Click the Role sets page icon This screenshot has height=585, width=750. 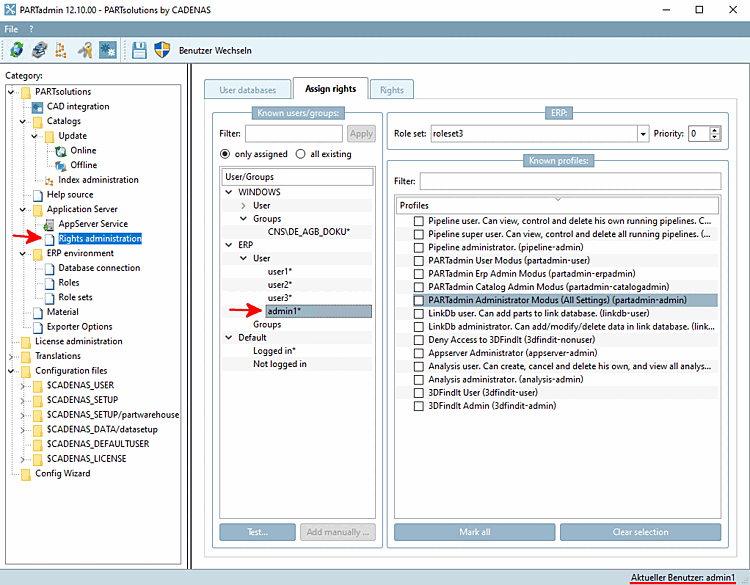pos(49,298)
